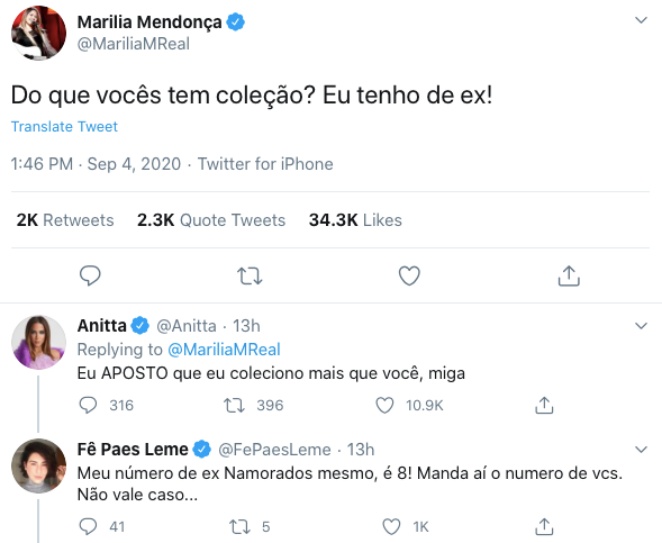
Task: View the 34.3K Likes list
Action: [355, 220]
